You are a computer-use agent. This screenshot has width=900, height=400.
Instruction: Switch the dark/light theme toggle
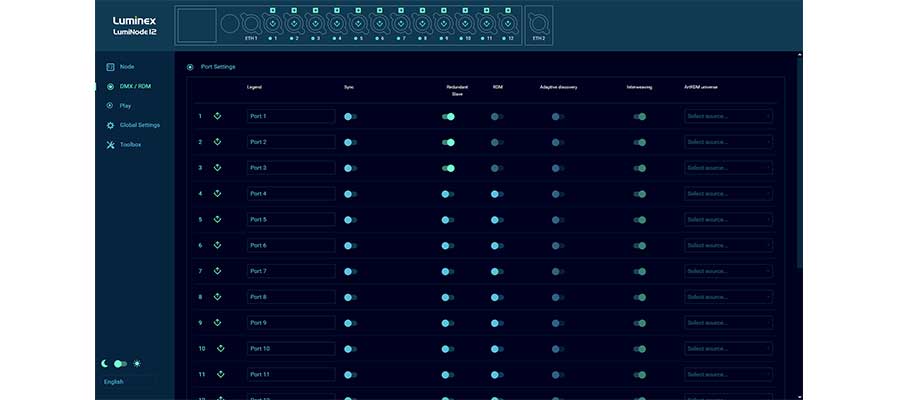tap(120, 363)
